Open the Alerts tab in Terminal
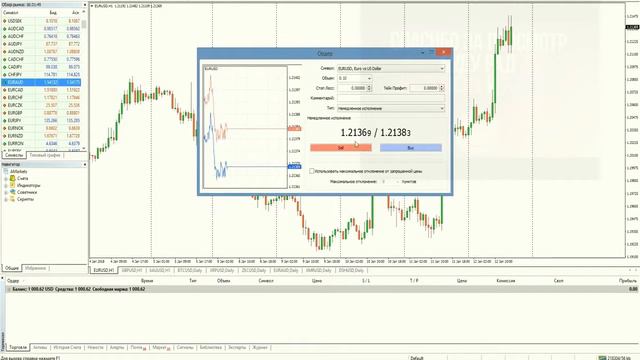The image size is (640, 360). 117,347
